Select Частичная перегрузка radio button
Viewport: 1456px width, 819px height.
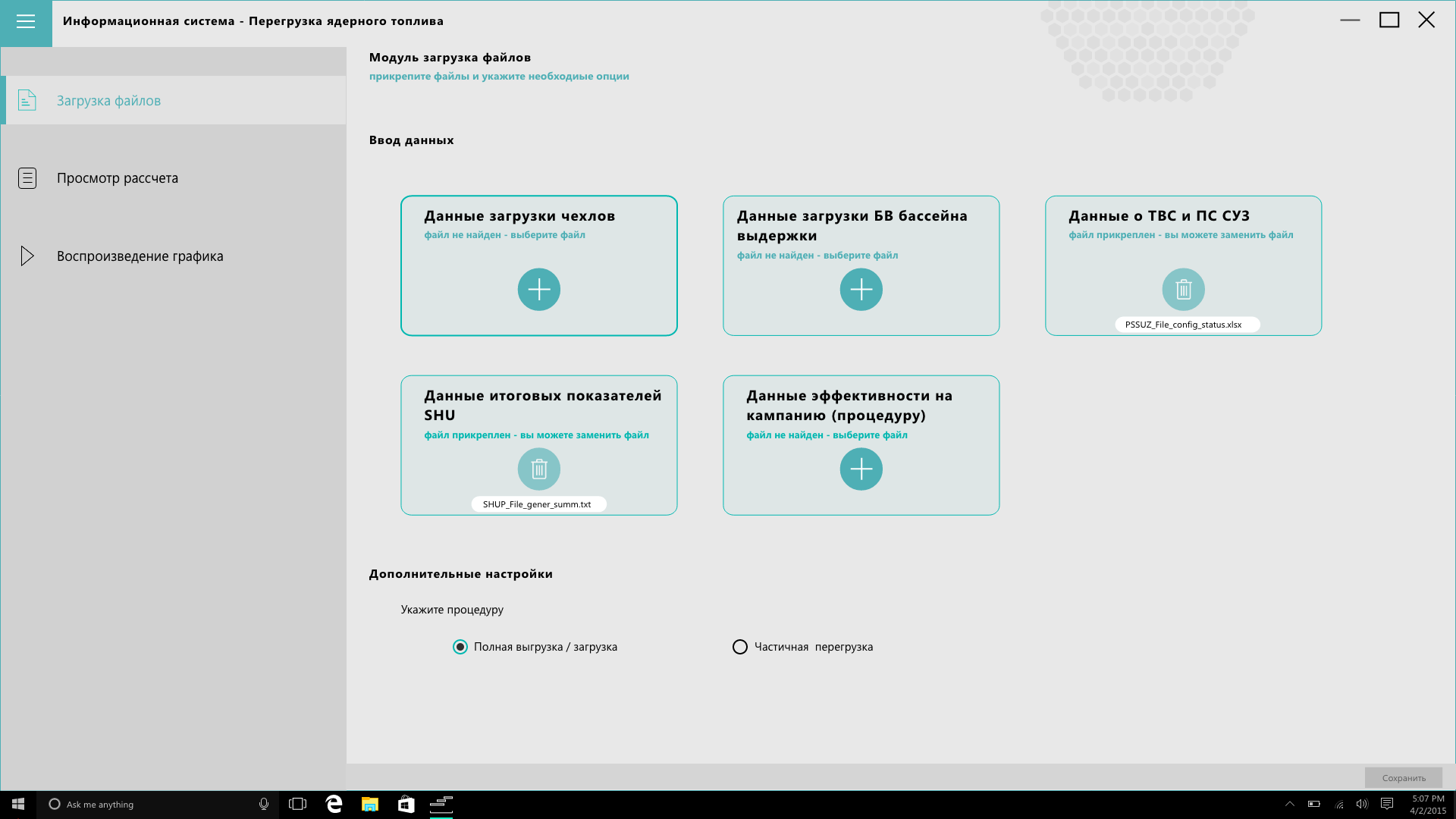(740, 647)
